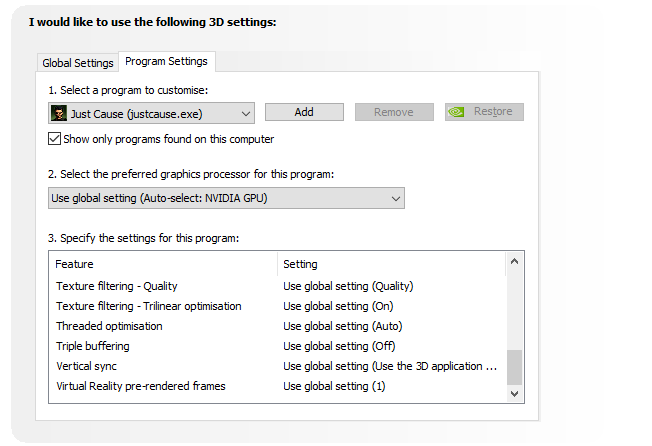This screenshot has height=446, width=652.
Task: Expand the preferred graphics processor dropdown
Action: (x=395, y=198)
